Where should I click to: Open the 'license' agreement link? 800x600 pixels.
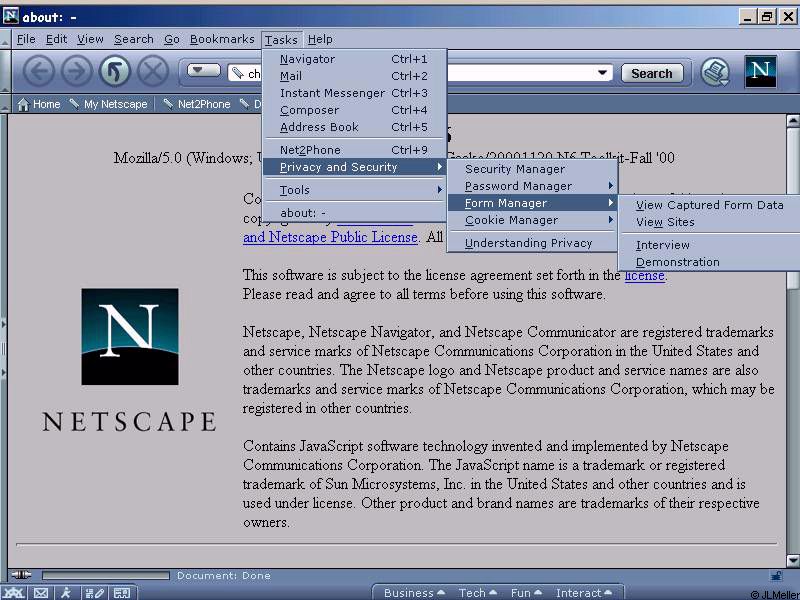[644, 276]
